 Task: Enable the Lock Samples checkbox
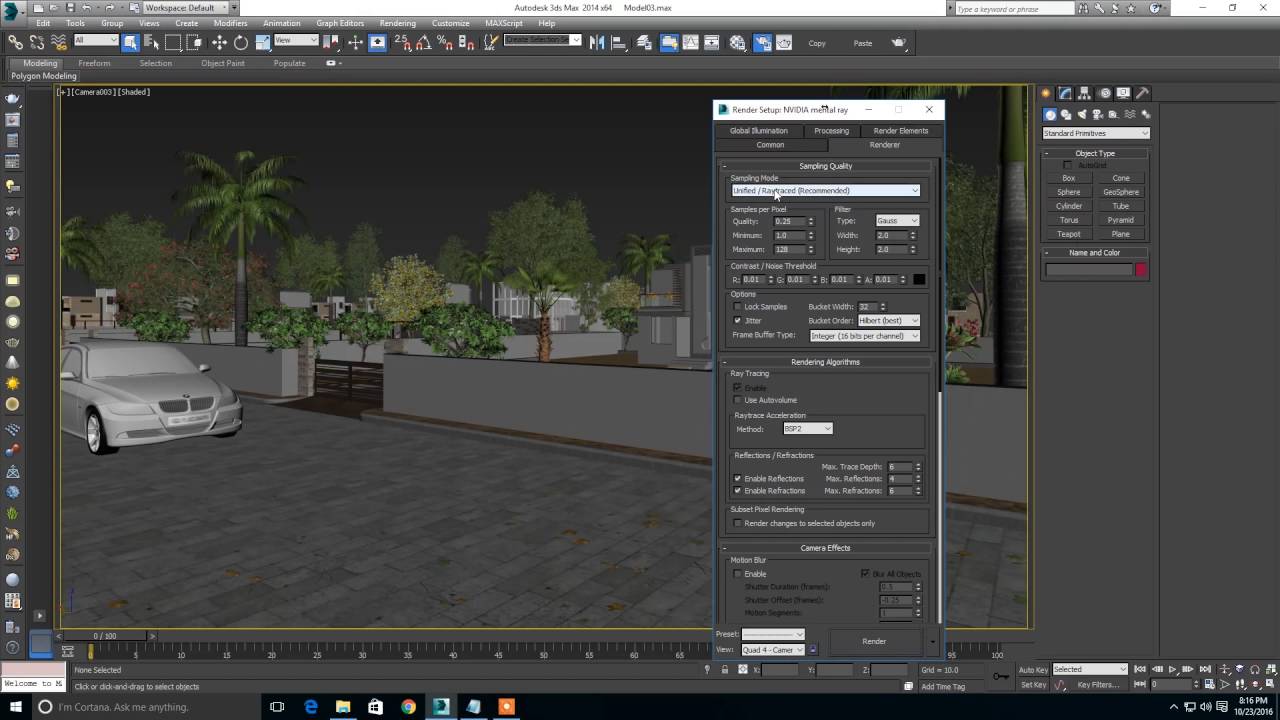738,307
